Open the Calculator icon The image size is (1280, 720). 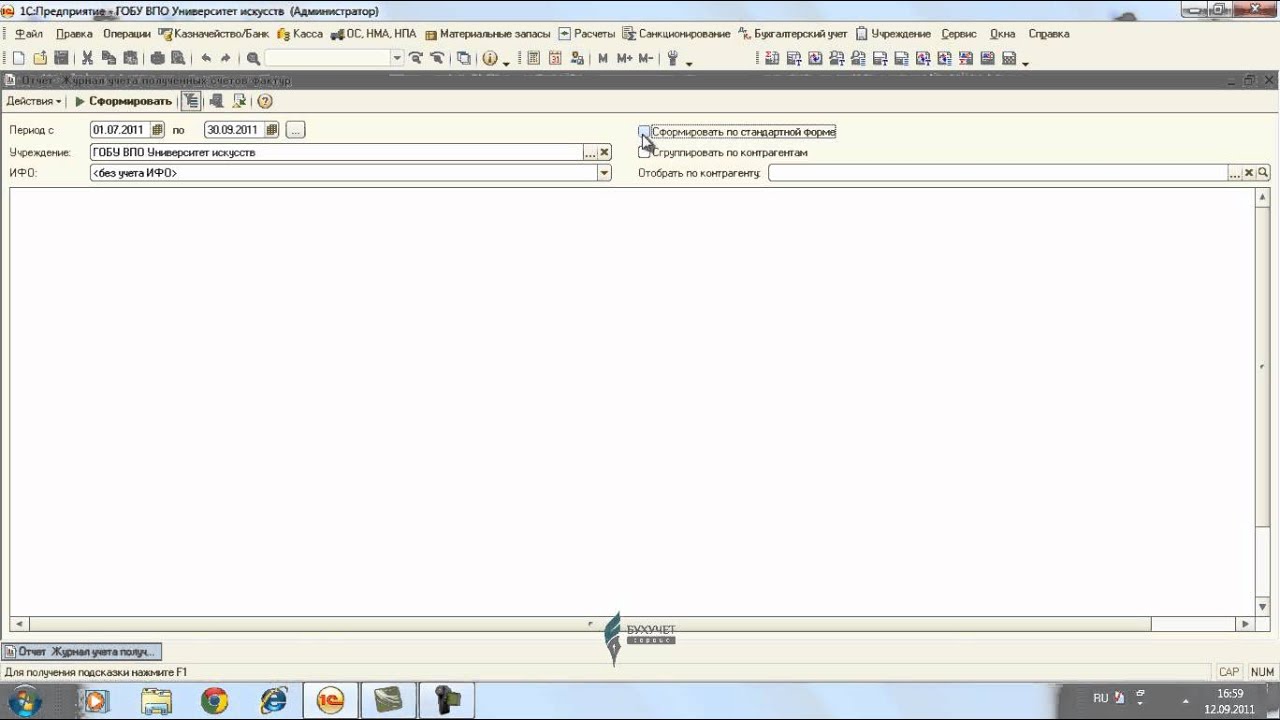pyautogui.click(x=533, y=59)
